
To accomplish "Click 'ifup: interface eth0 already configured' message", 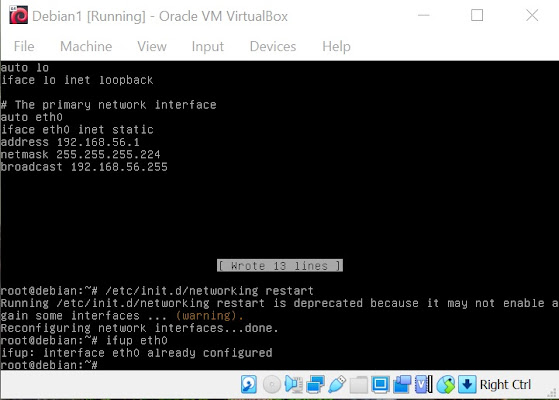I will [x=136, y=353].
